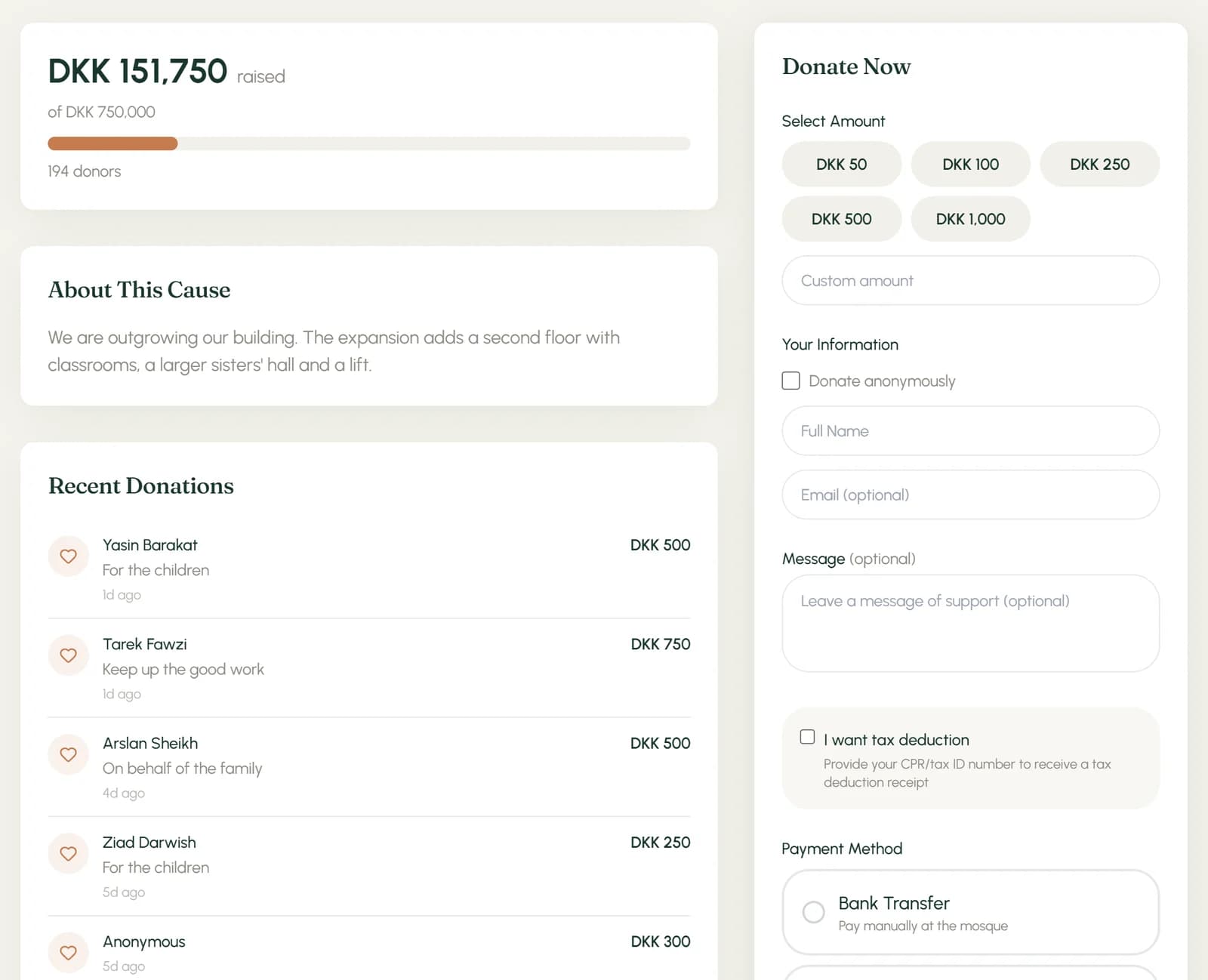Focus the Custom amount input field

(971, 281)
